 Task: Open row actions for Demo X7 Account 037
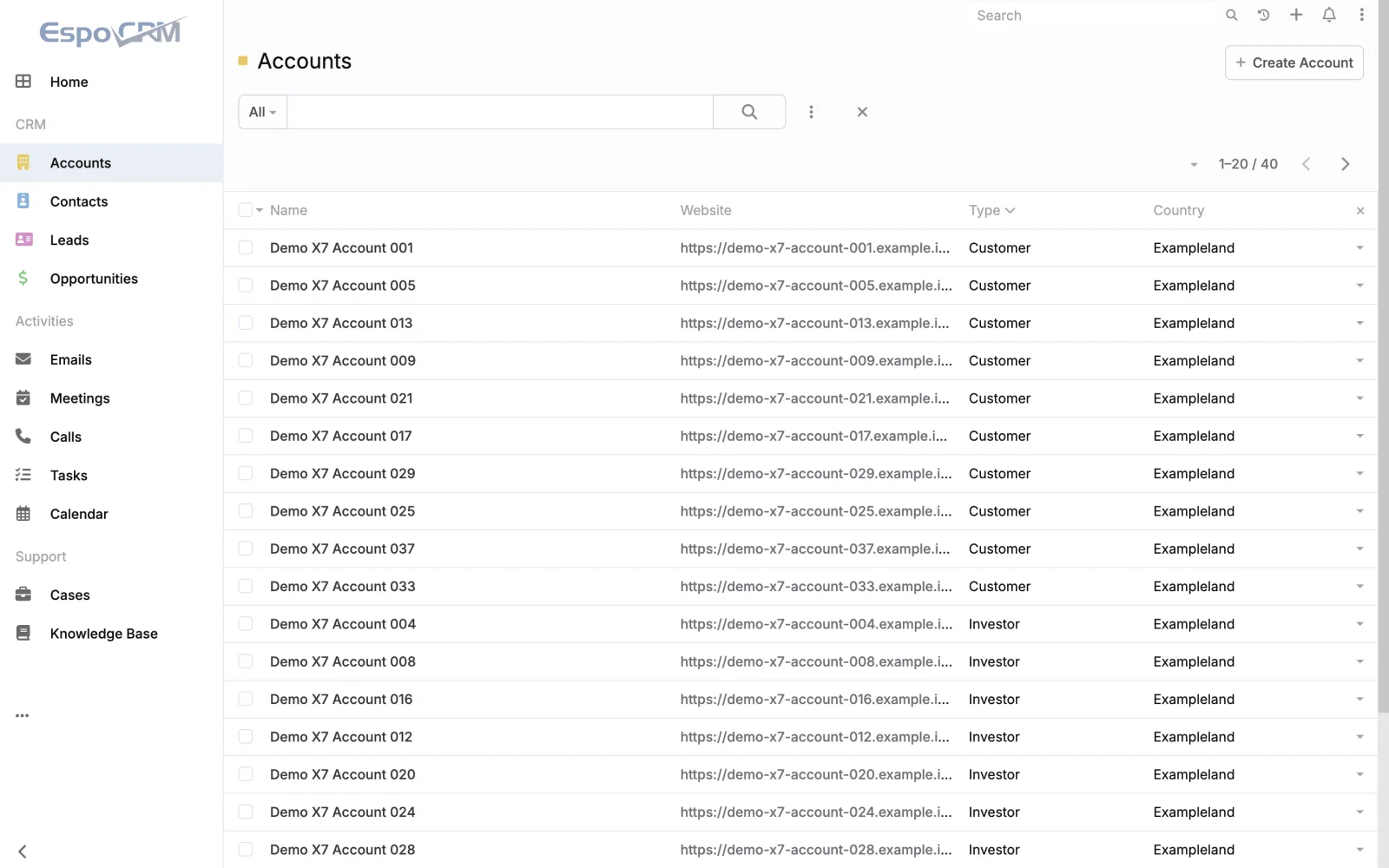pos(1359,549)
